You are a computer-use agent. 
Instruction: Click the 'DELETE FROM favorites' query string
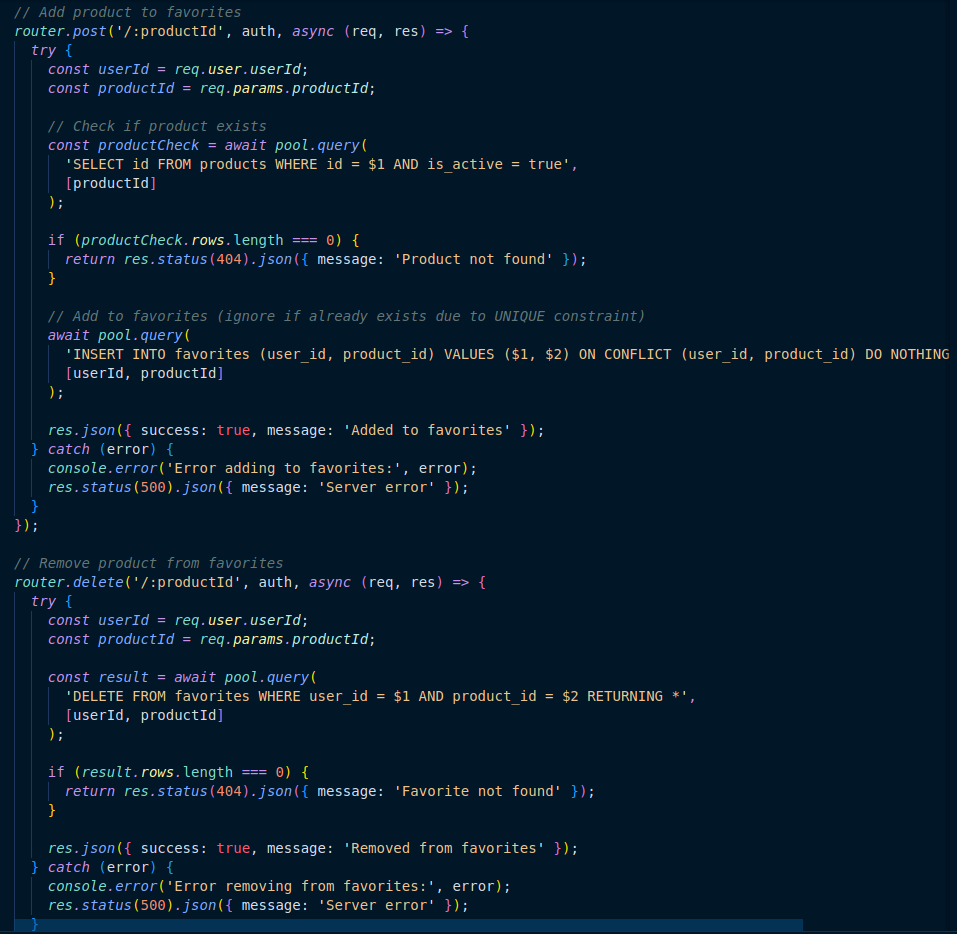tap(380, 696)
